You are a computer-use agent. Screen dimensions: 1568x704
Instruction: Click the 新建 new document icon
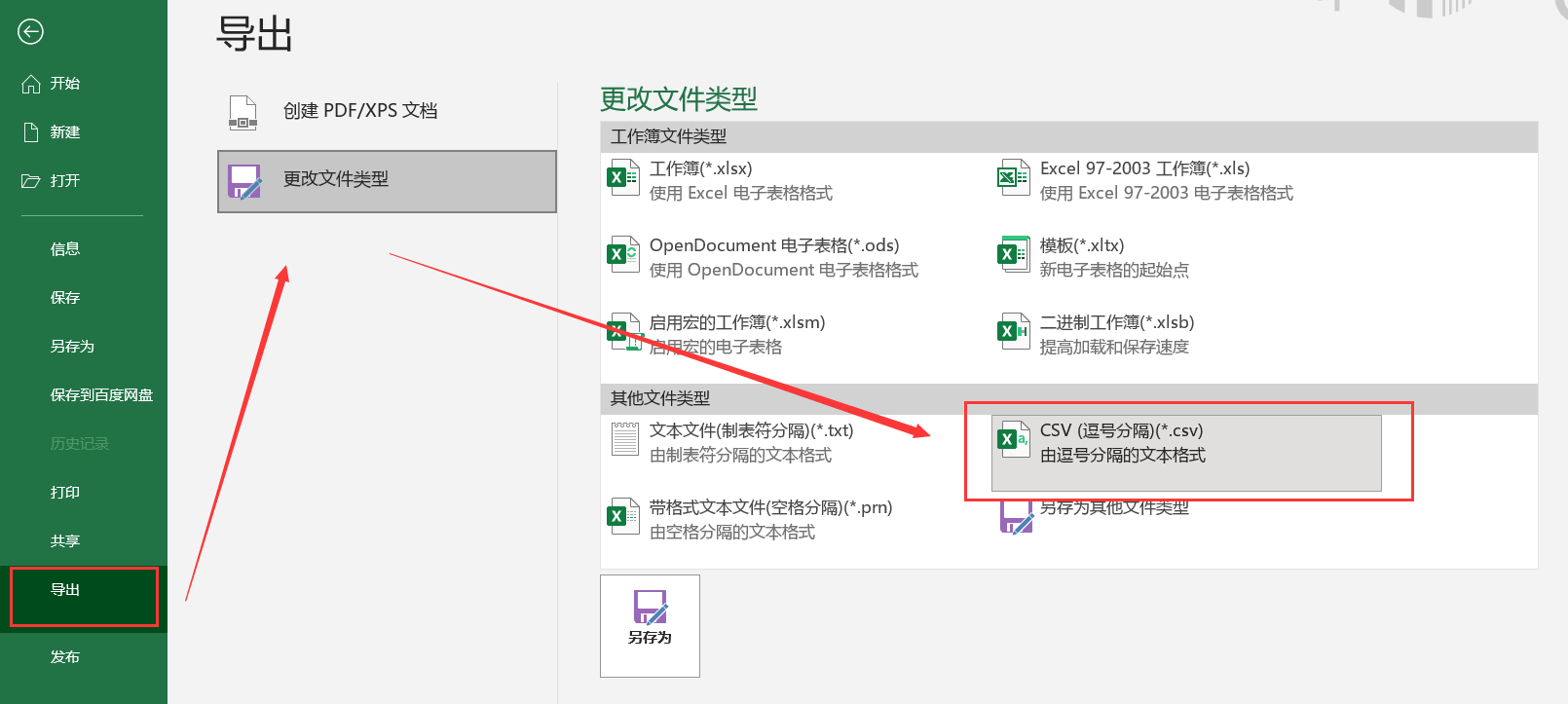(x=31, y=132)
